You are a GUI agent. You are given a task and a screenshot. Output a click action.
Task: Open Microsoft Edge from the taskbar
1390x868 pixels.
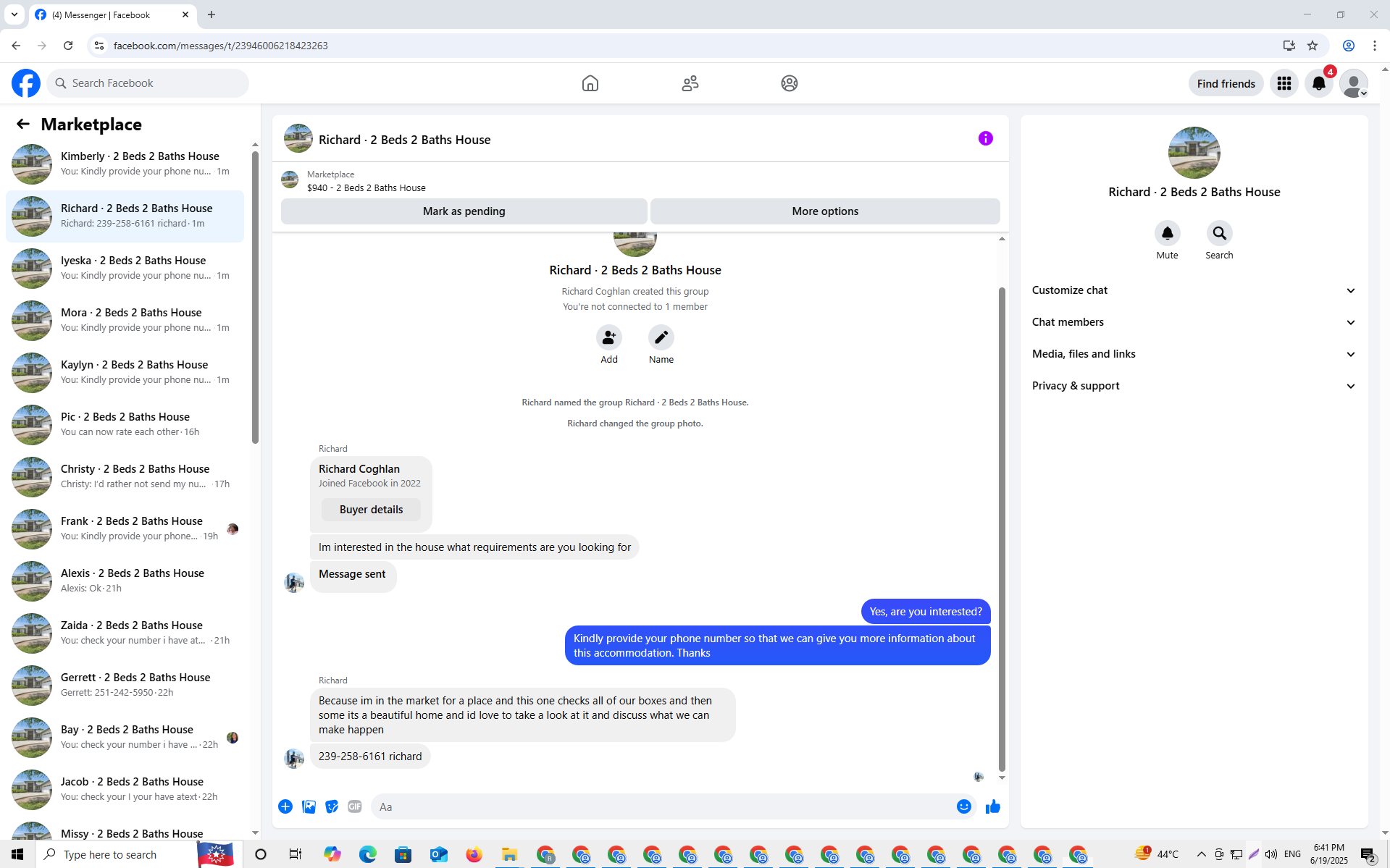click(x=367, y=854)
